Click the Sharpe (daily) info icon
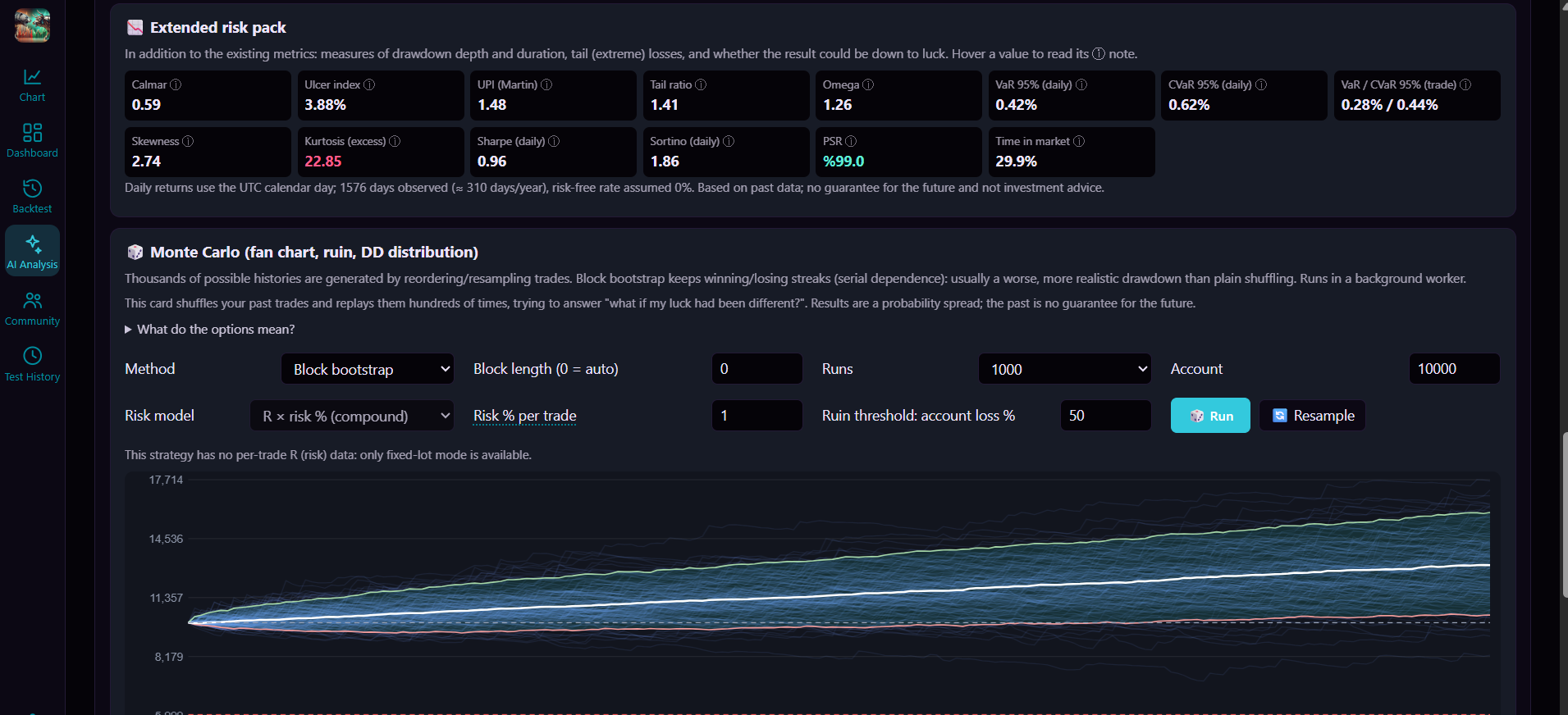The height and width of the screenshot is (715, 1568). tap(554, 141)
